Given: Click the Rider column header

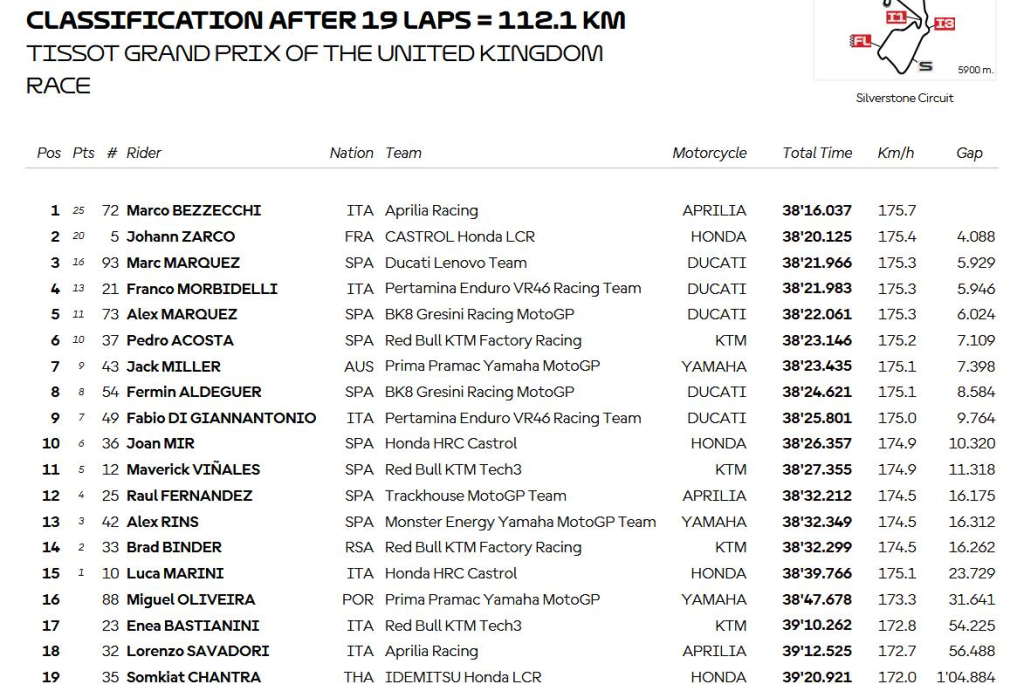Looking at the screenshot, I should click(x=144, y=153).
